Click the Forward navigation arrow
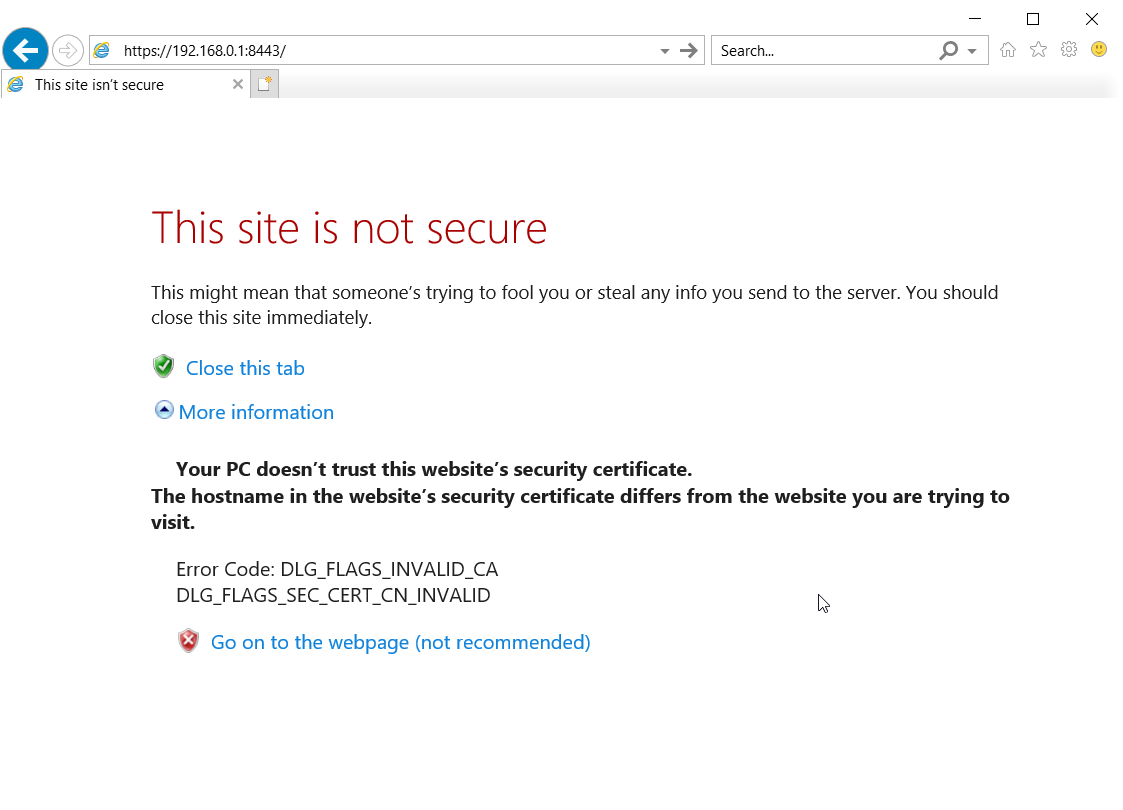 67,50
